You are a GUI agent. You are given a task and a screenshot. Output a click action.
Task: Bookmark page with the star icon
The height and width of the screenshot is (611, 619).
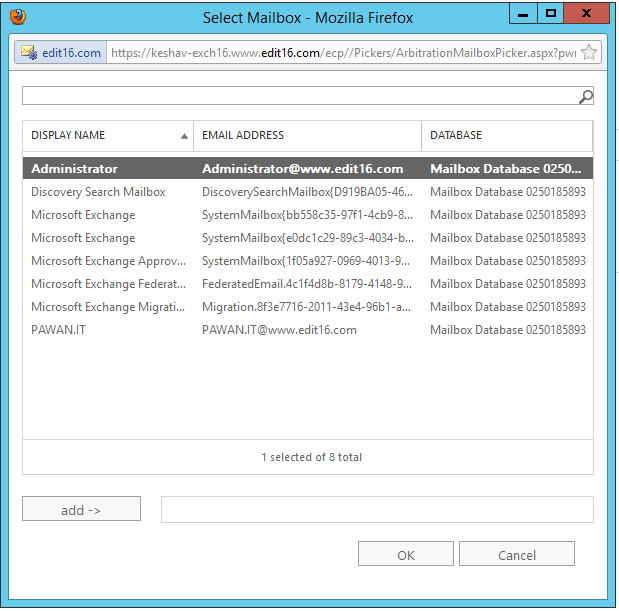[589, 52]
